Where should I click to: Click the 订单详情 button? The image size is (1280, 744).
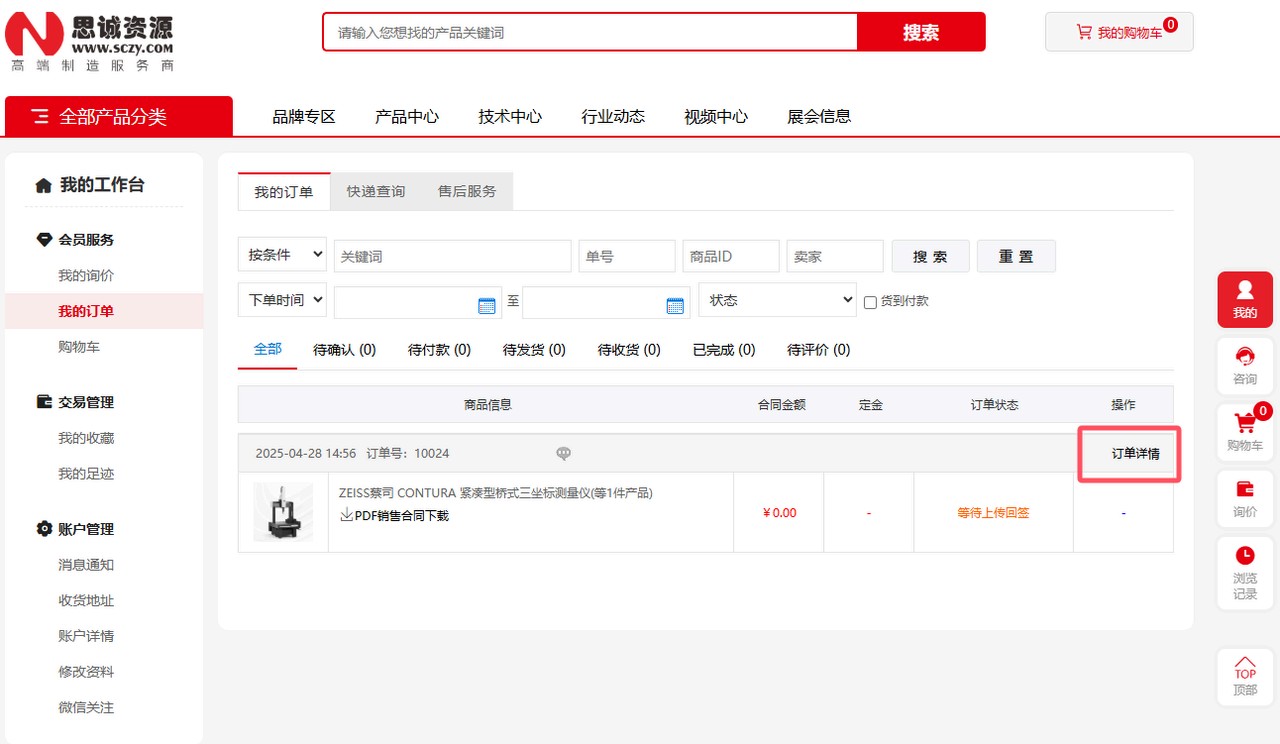pyautogui.click(x=1135, y=454)
